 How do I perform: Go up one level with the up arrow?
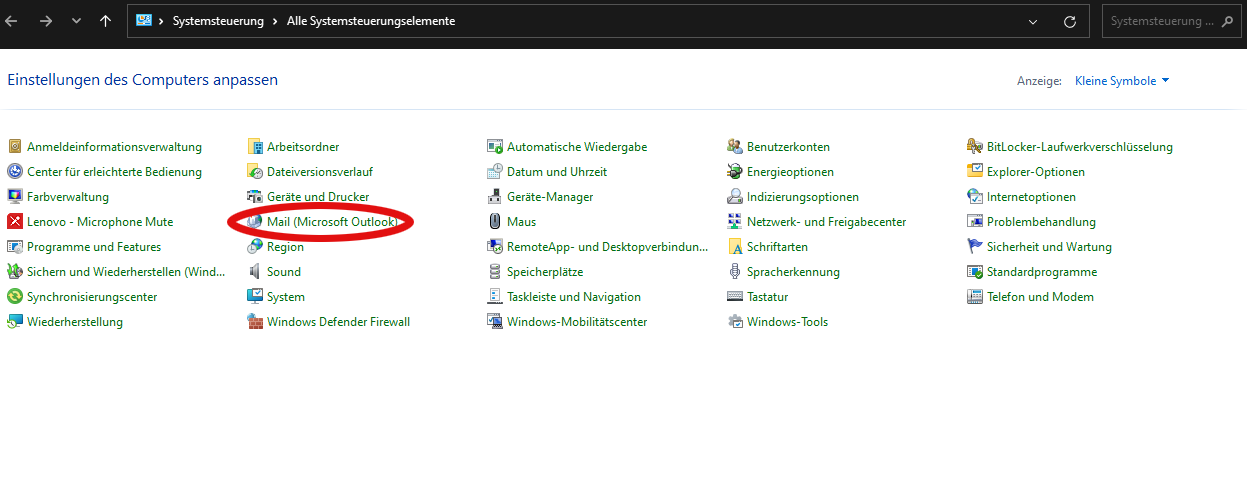click(105, 21)
